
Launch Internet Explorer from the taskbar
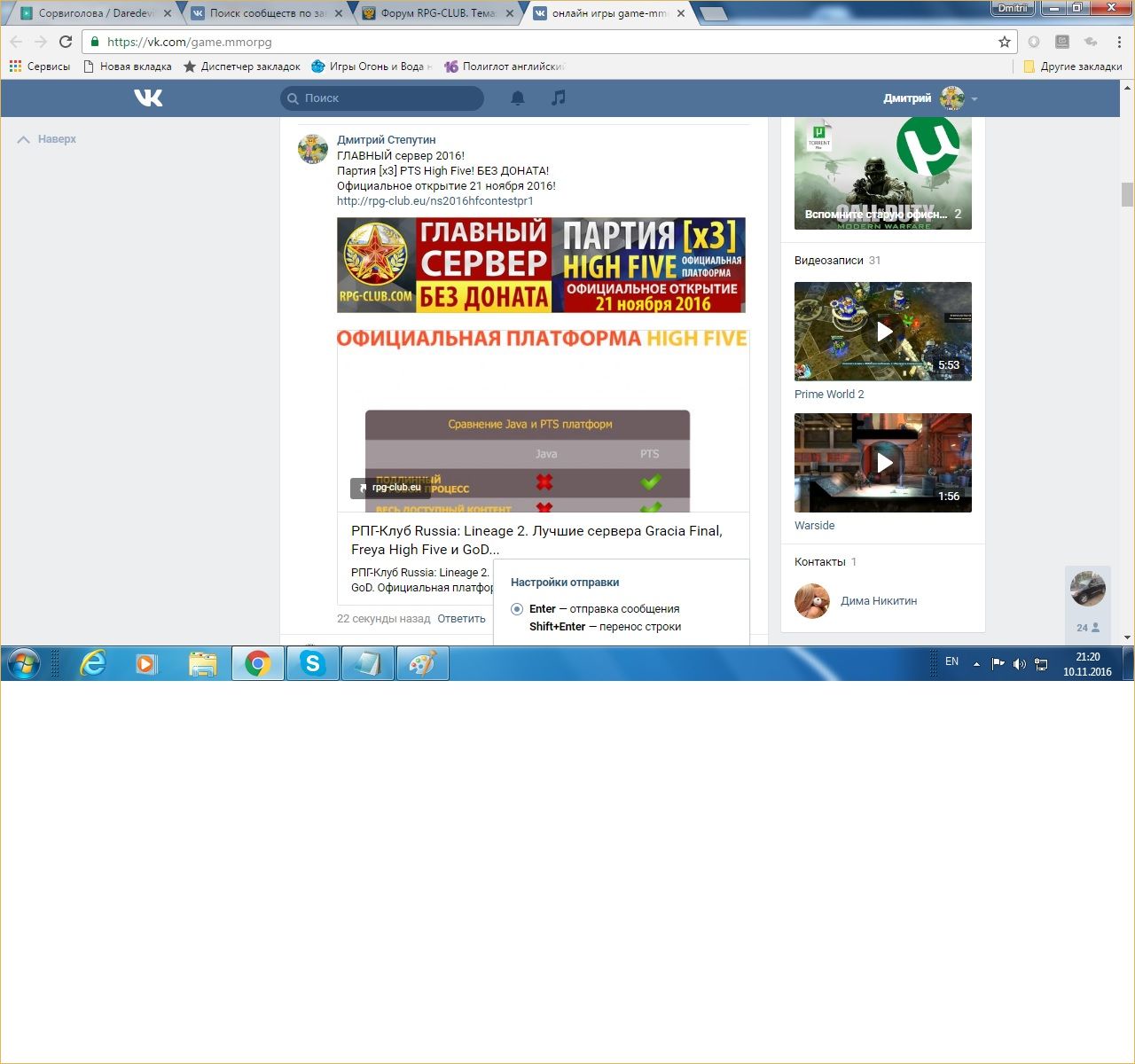(92, 663)
